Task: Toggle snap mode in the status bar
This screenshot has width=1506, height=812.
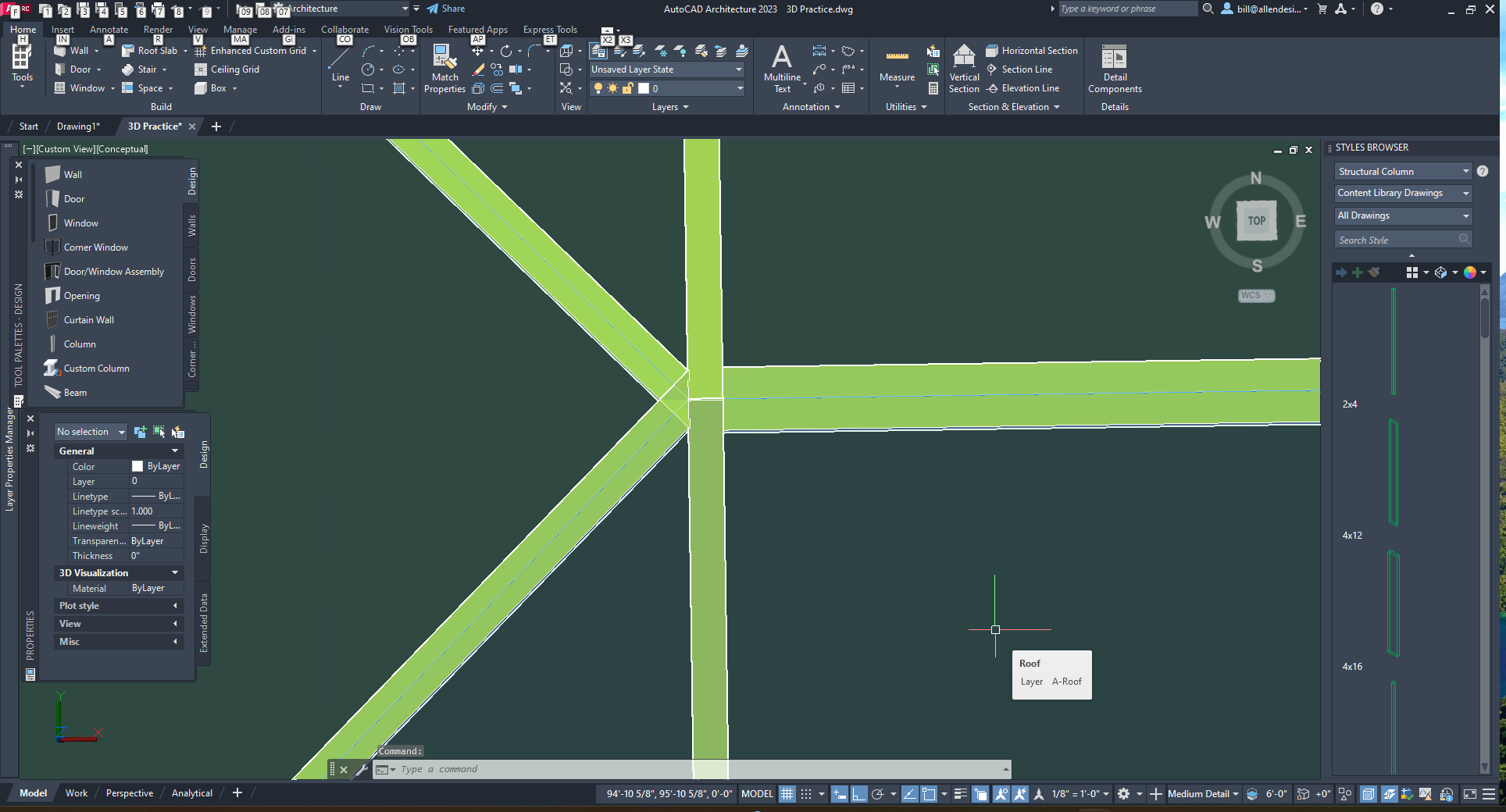Action: (x=807, y=793)
